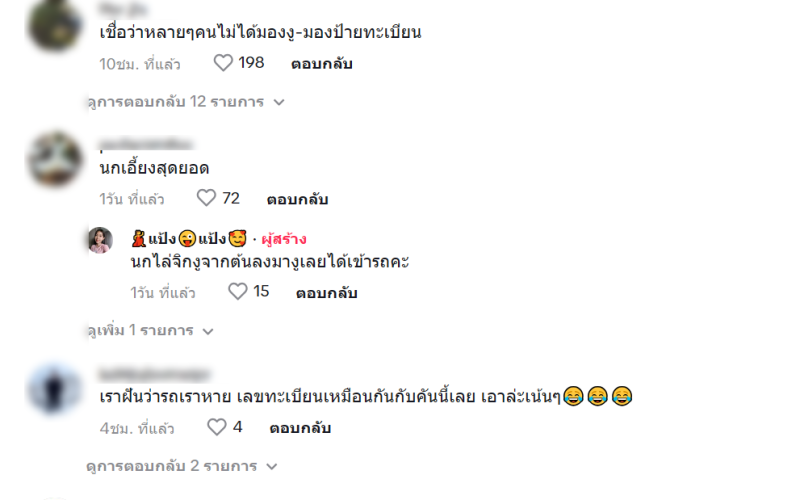Open the second commenter's blurred avatar

tap(55, 159)
